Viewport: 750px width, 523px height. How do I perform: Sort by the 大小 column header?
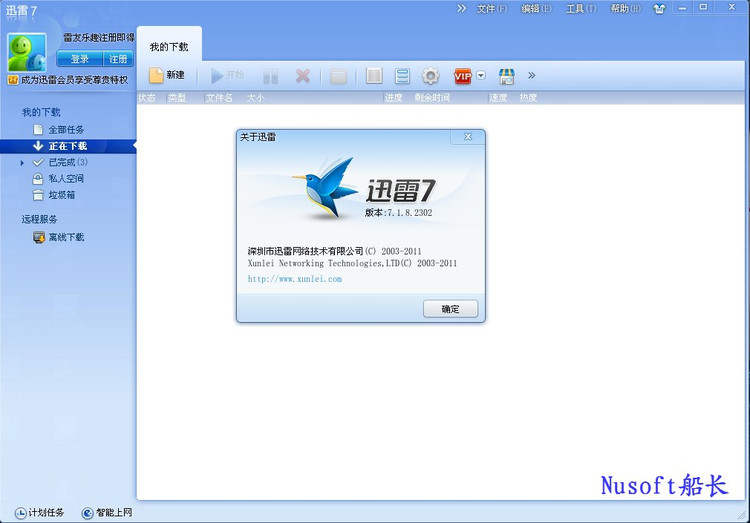[x=255, y=98]
